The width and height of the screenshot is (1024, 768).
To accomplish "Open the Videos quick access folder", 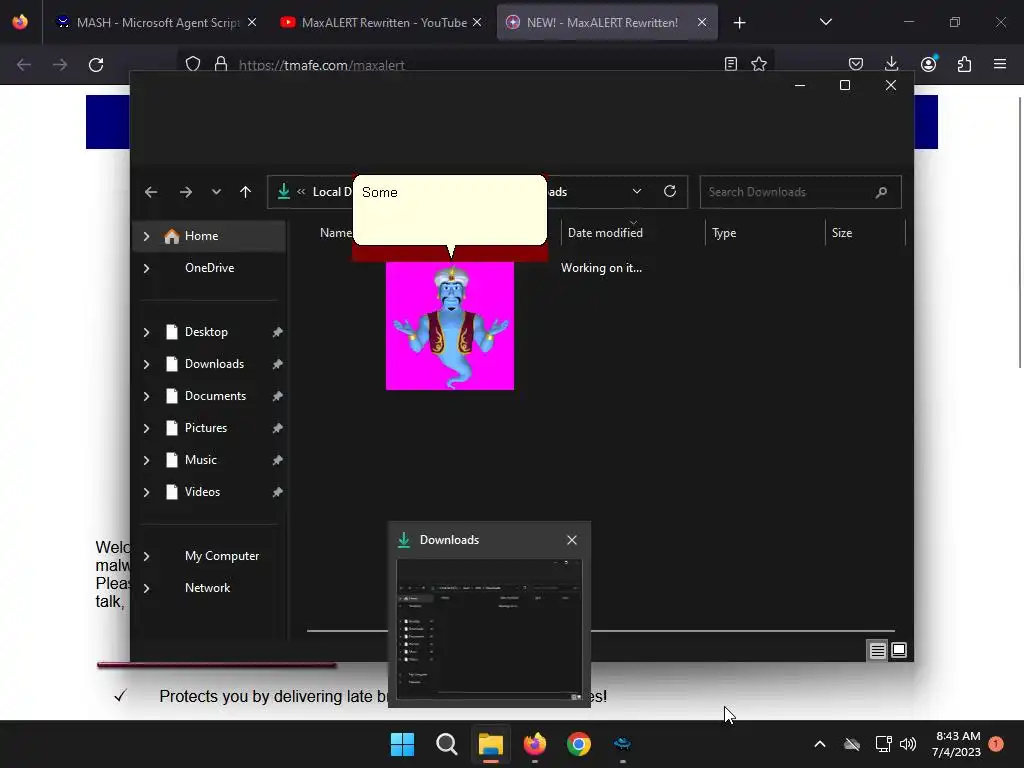I will 202,492.
